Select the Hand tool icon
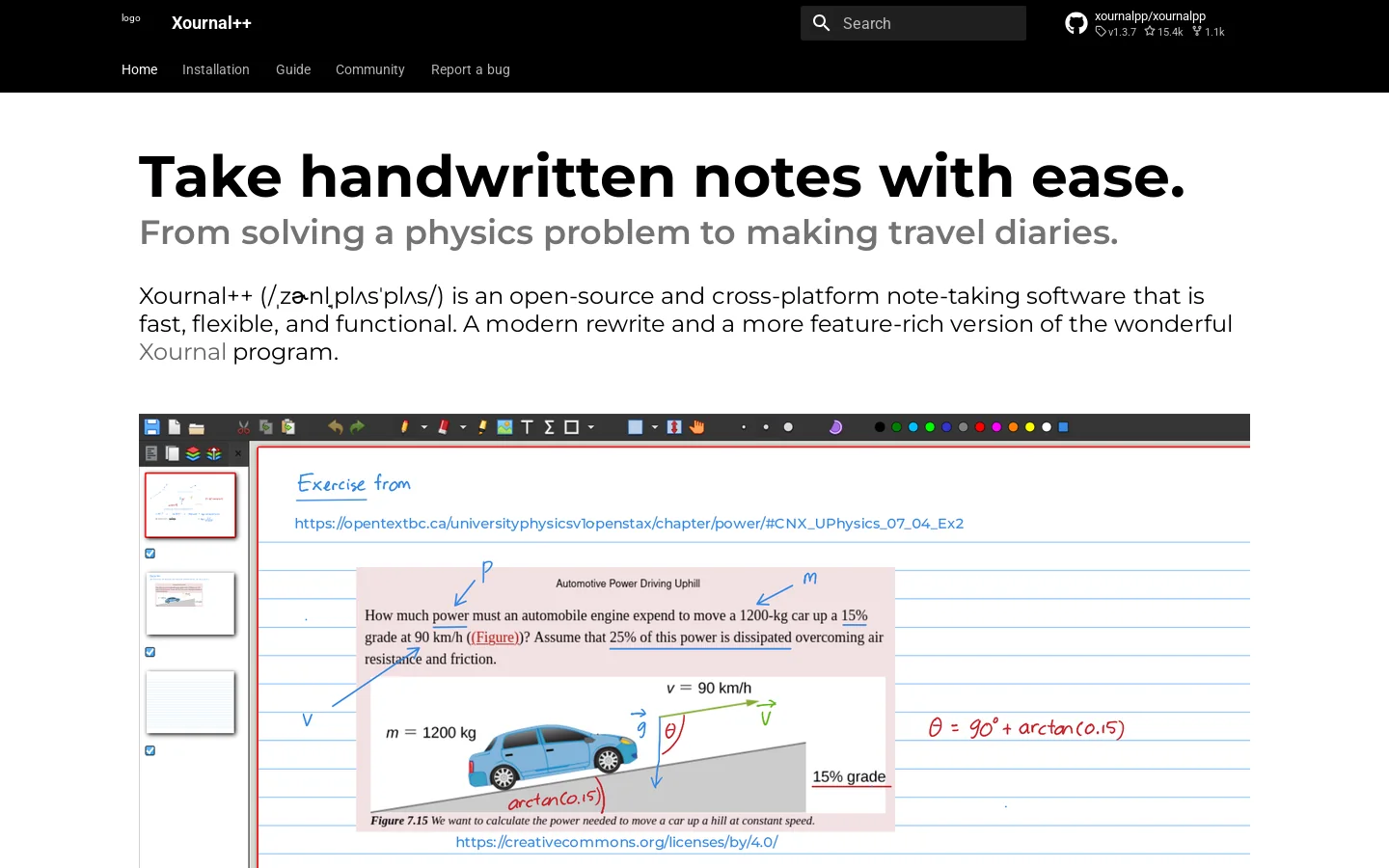Image resolution: width=1389 pixels, height=868 pixels. pos(696,427)
